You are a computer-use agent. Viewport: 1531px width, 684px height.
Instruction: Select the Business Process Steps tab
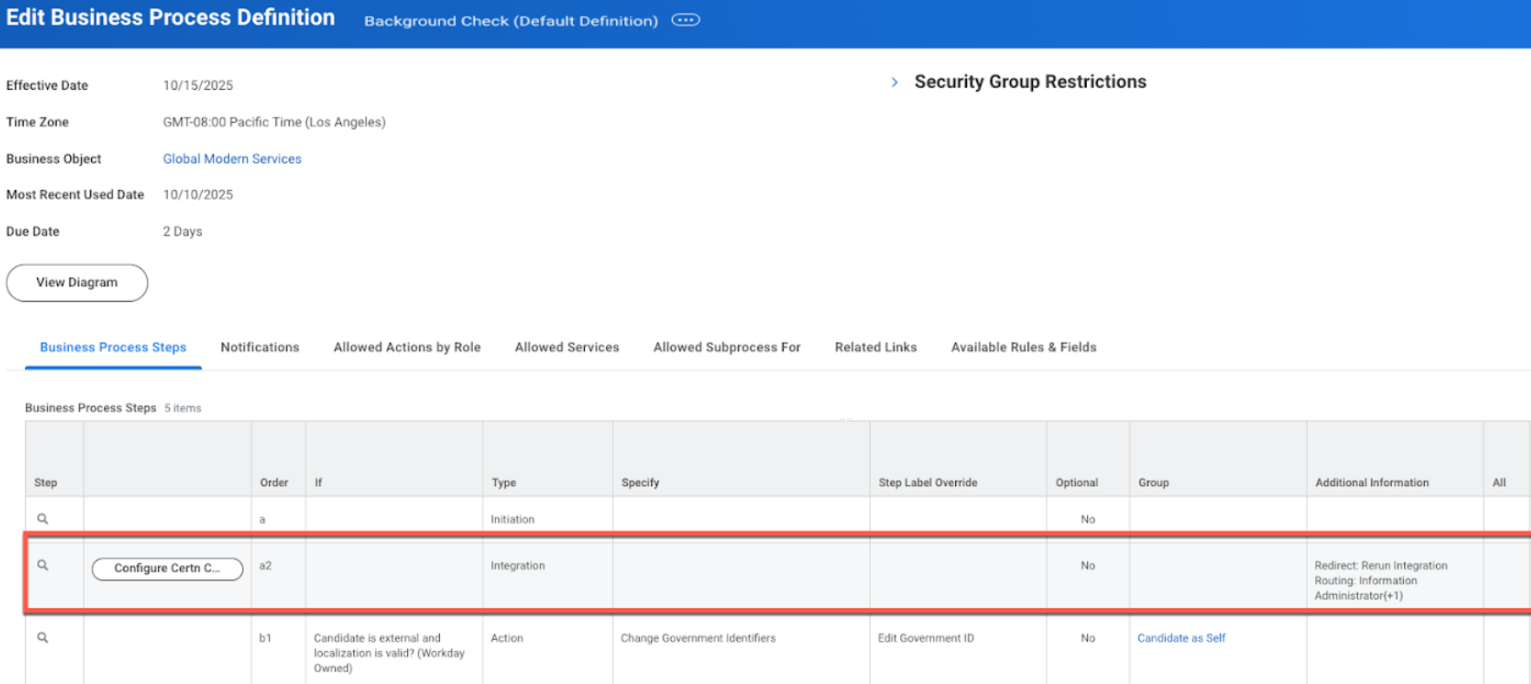pos(113,347)
